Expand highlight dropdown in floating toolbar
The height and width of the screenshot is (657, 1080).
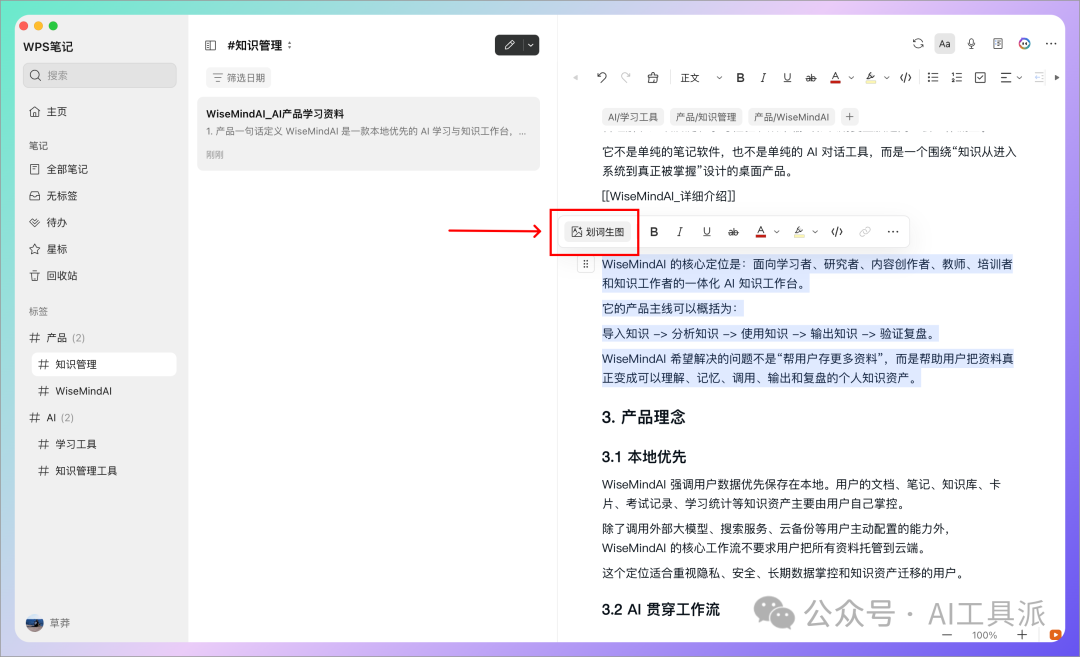[x=815, y=232]
